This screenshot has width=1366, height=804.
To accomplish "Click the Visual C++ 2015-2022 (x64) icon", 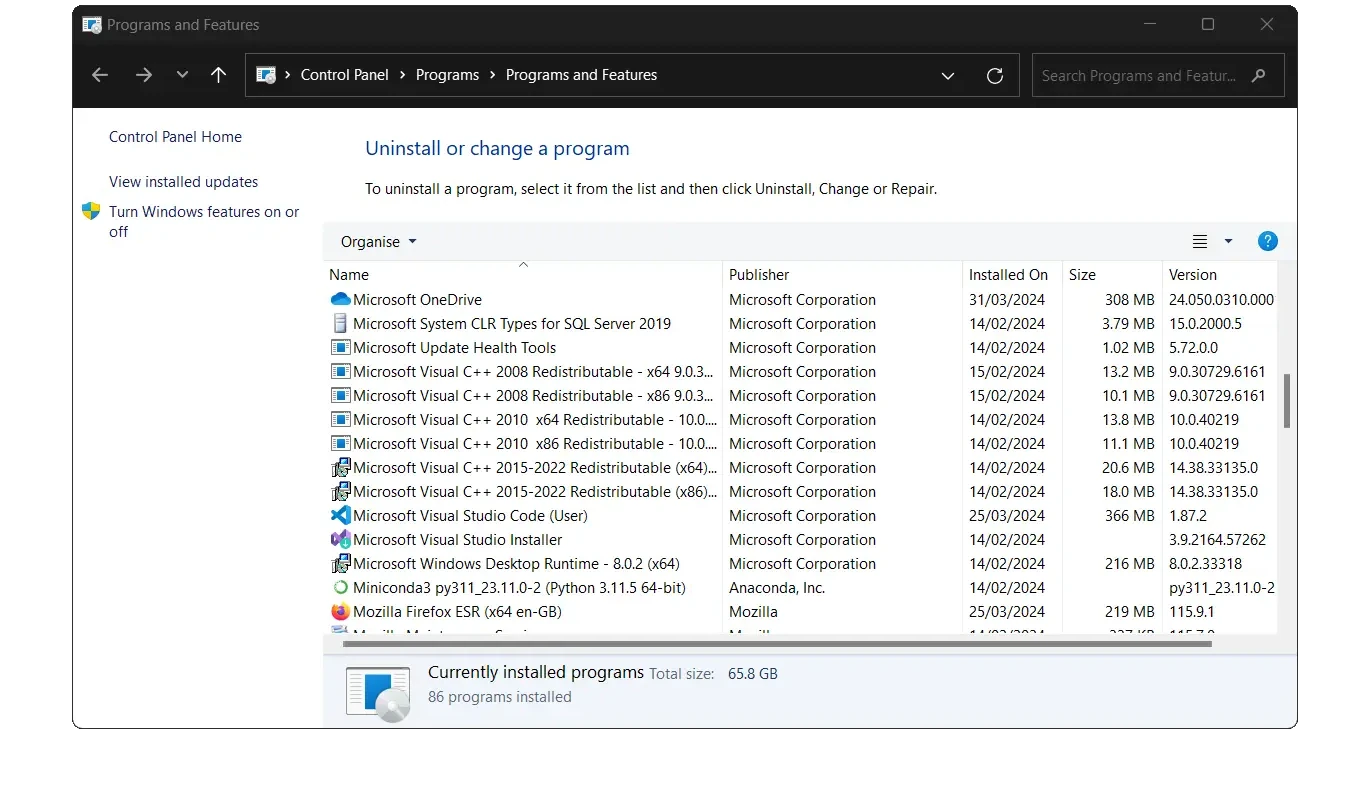I will coord(340,467).
